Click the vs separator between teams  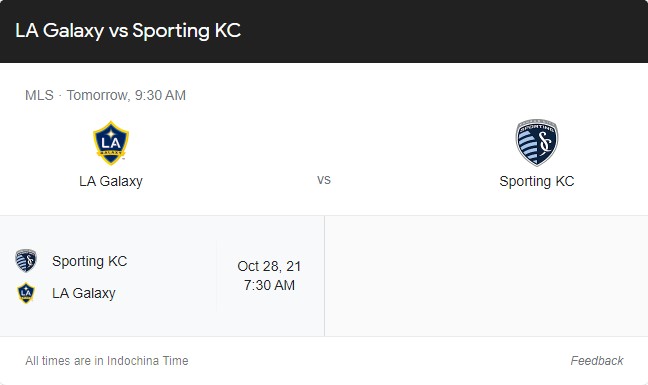coord(324,180)
